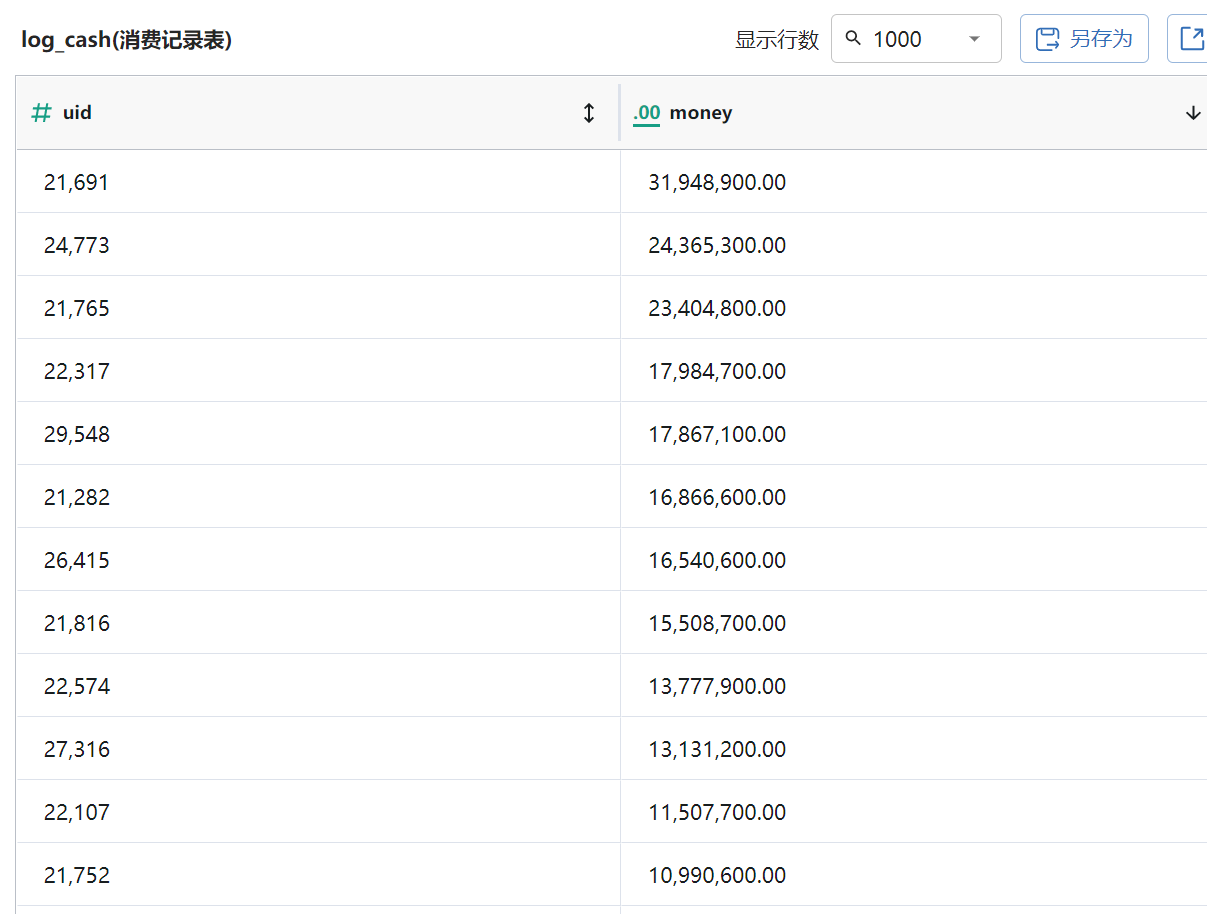
Task: Click the 另存为 button
Action: point(1084,39)
